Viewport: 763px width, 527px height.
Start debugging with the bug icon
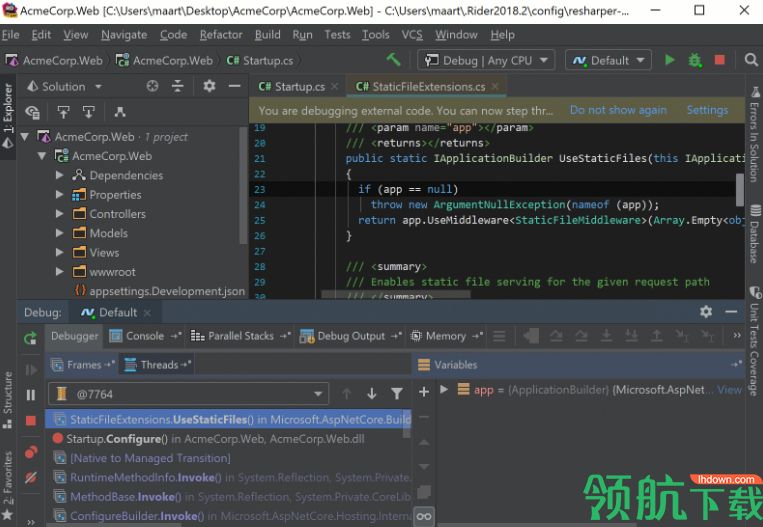point(694,60)
